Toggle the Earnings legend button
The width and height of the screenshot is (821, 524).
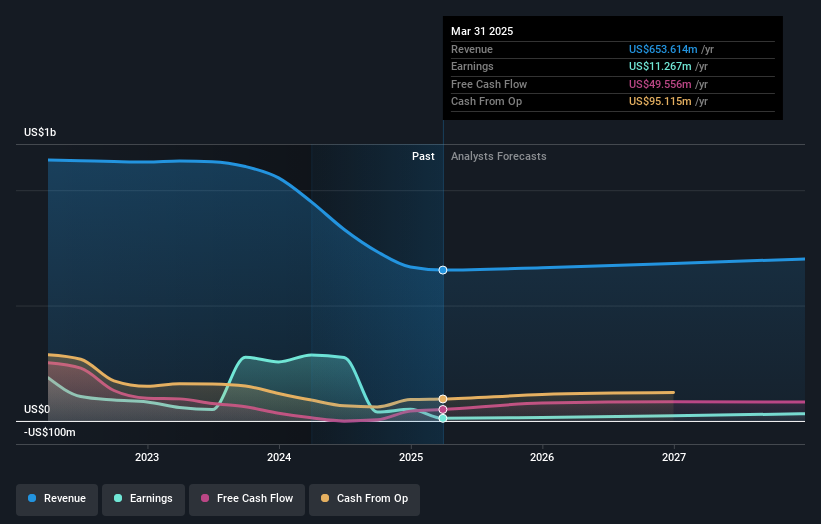pyautogui.click(x=143, y=498)
